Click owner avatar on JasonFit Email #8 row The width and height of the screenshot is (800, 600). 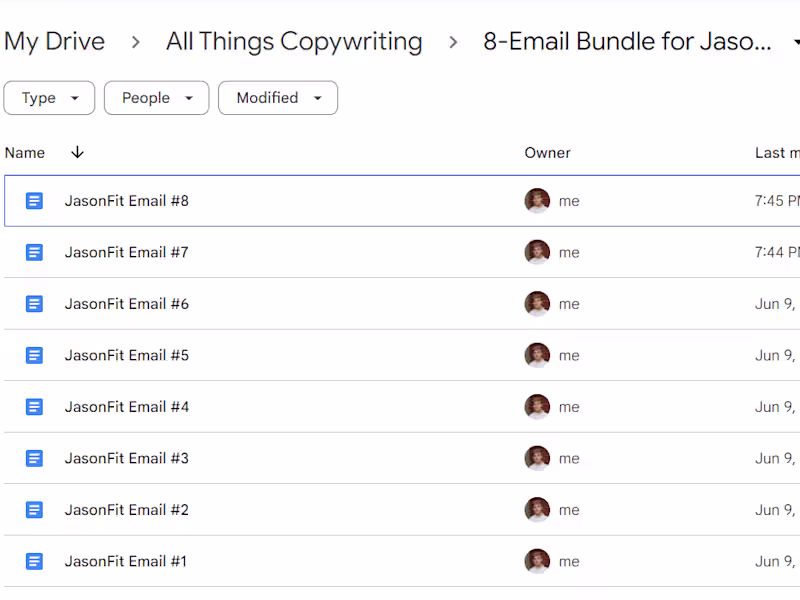pyautogui.click(x=537, y=201)
